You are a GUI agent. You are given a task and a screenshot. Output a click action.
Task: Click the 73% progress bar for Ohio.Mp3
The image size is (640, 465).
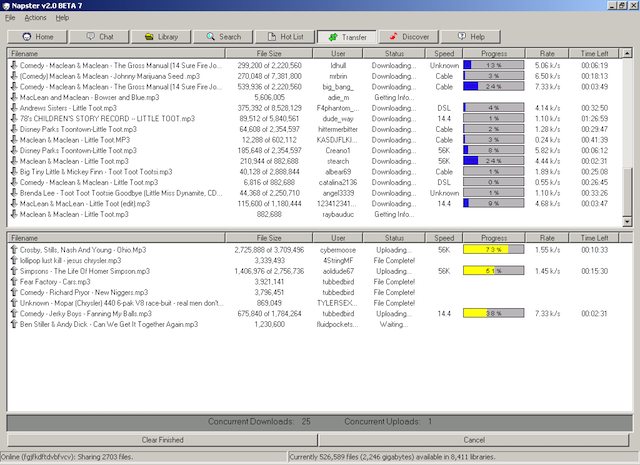(x=494, y=249)
